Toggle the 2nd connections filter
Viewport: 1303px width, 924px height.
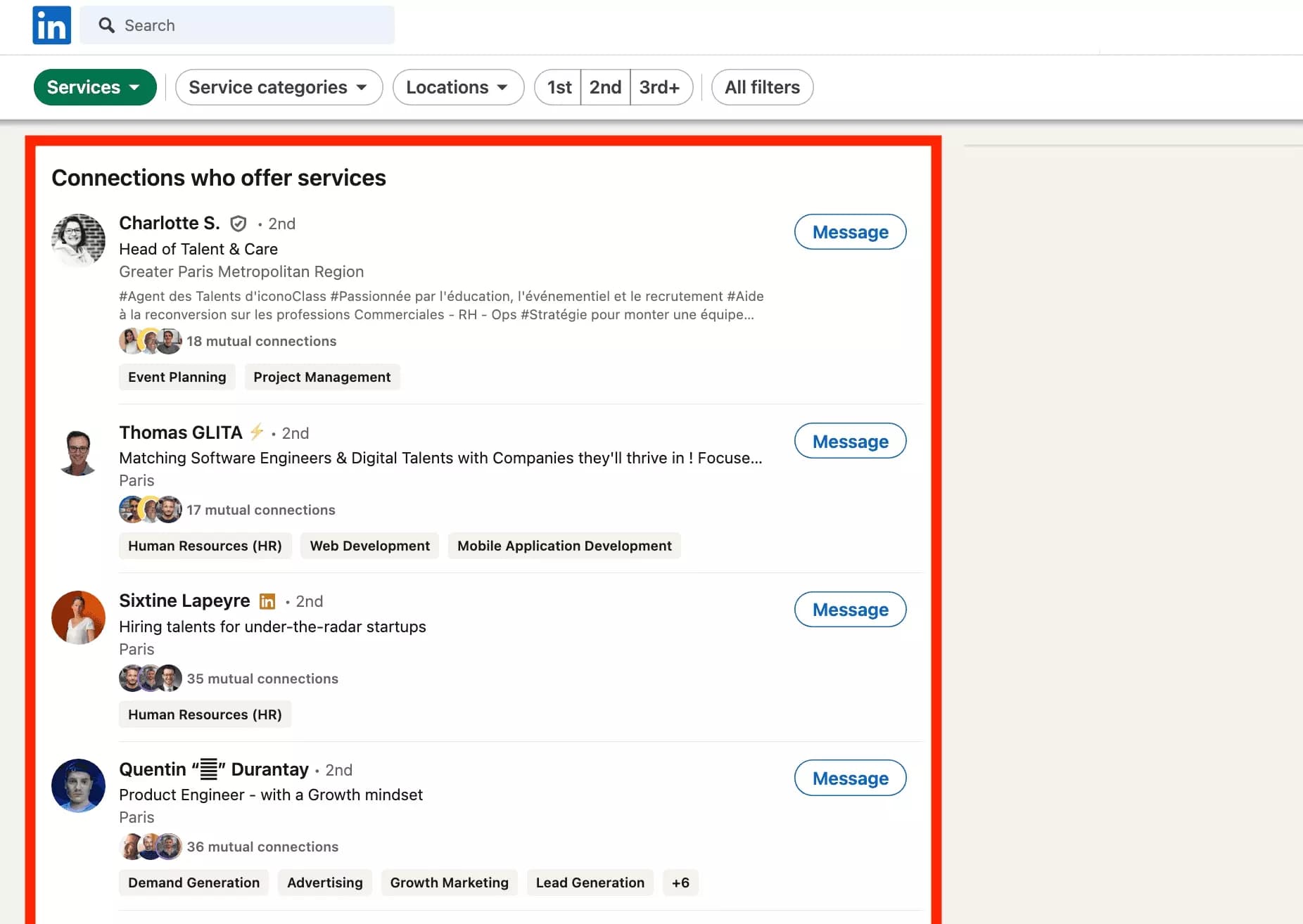(x=604, y=86)
